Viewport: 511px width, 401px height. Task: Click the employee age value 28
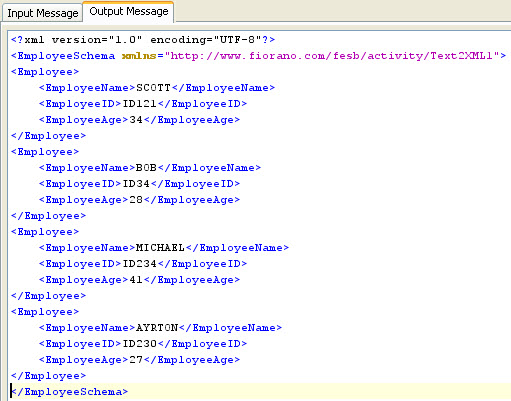point(136,200)
